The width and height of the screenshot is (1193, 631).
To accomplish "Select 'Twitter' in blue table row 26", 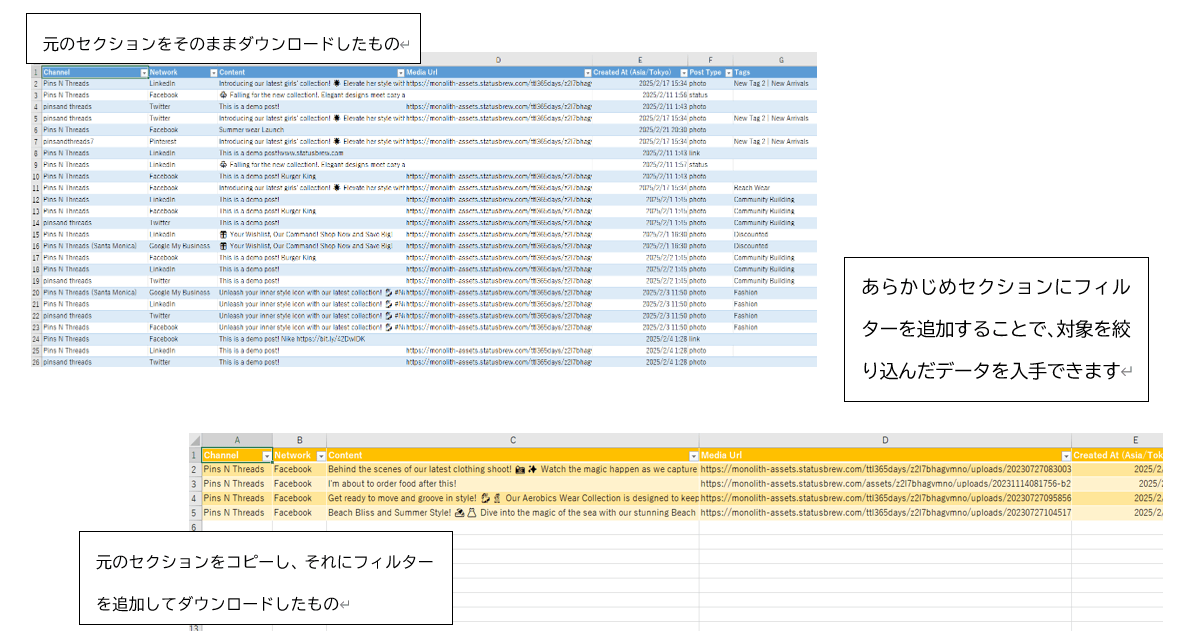I will (183, 363).
